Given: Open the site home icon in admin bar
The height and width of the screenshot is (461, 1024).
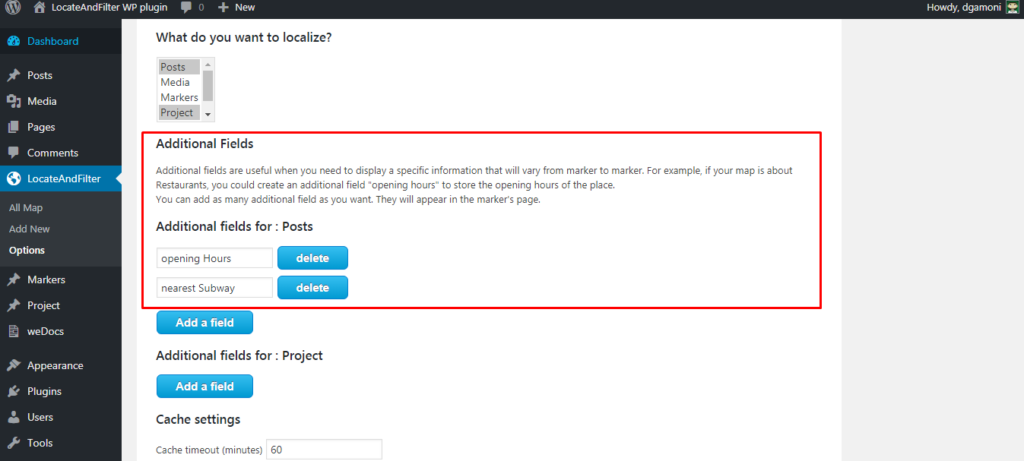Looking at the screenshot, I should tap(40, 8).
